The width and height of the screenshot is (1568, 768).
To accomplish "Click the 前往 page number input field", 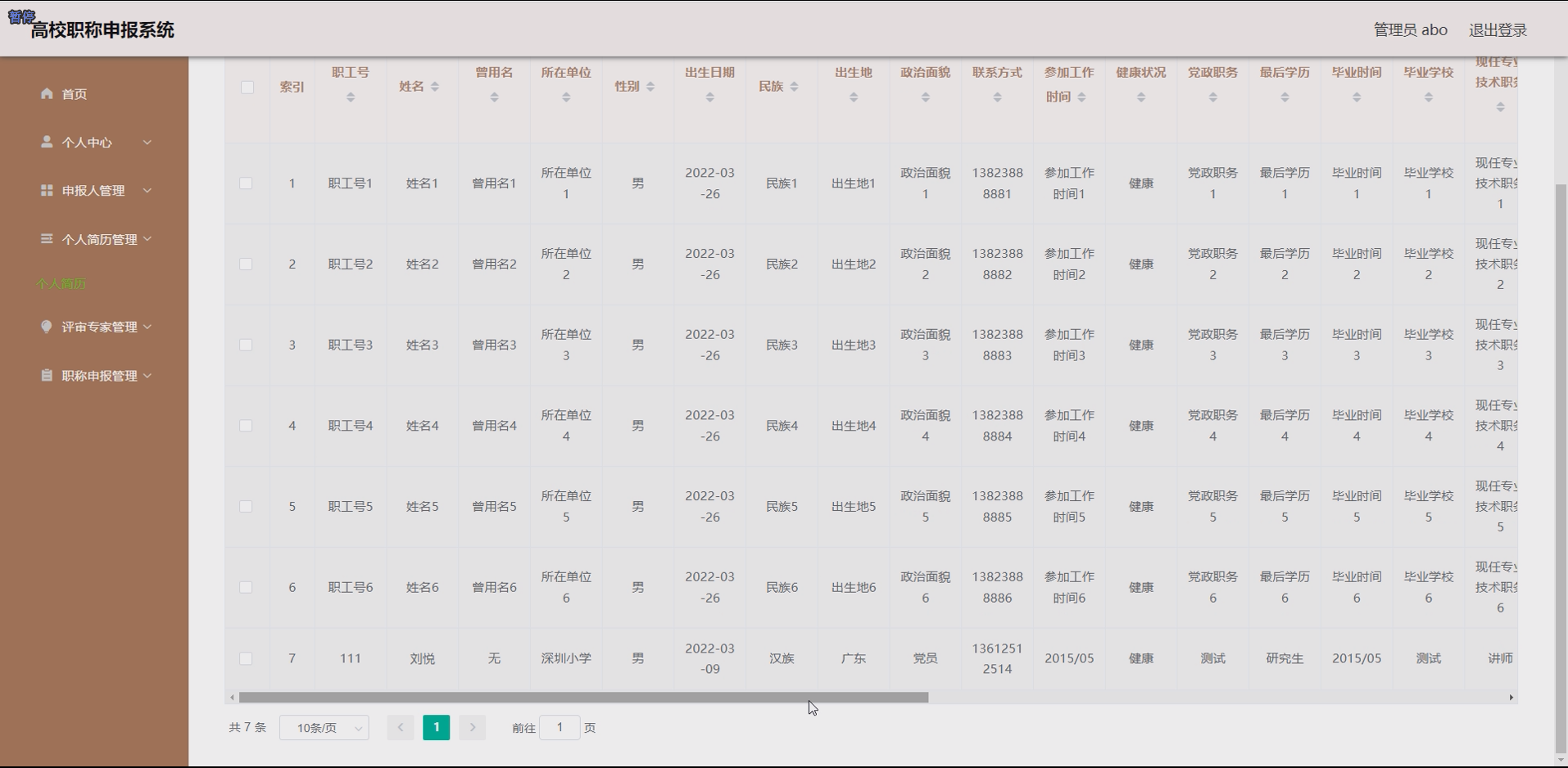I will pos(560,727).
